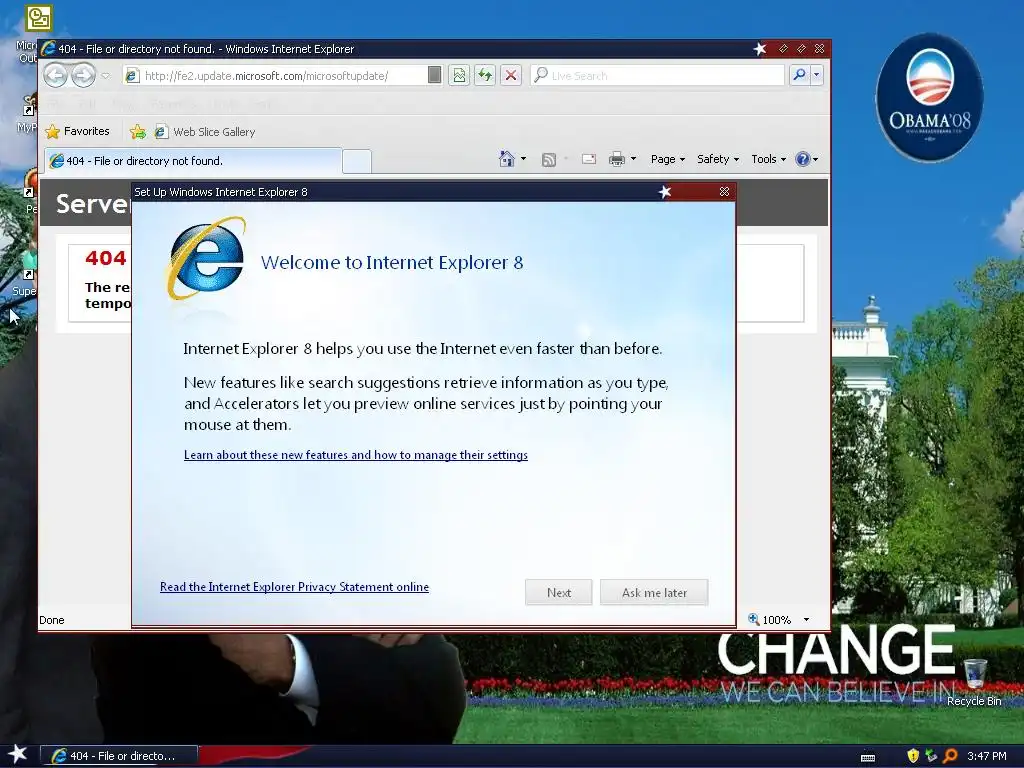Select the Recycle Bin desktop icon
This screenshot has height=768, width=1024.
tap(974, 682)
